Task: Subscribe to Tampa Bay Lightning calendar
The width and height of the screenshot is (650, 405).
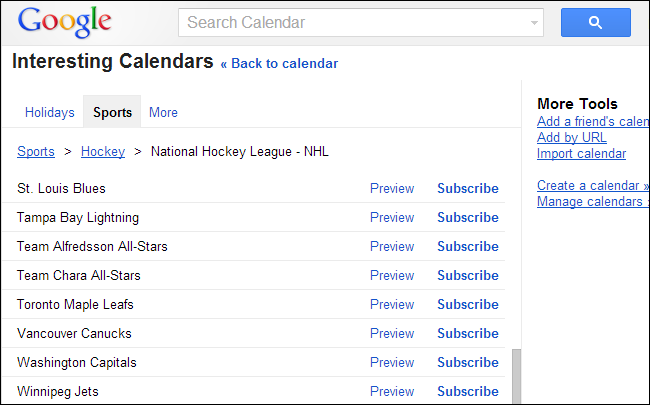Action: click(x=467, y=217)
